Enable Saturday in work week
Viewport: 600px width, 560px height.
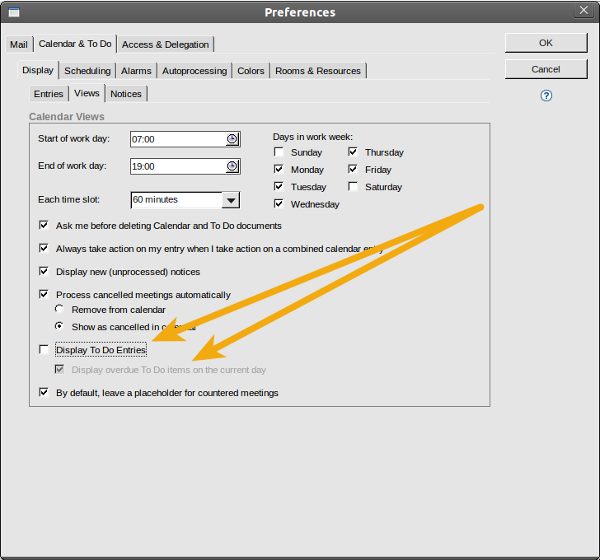click(353, 186)
